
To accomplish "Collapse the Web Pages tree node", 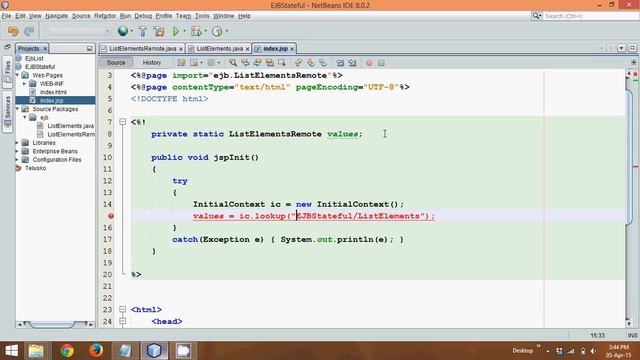I will pyautogui.click(x=18, y=75).
